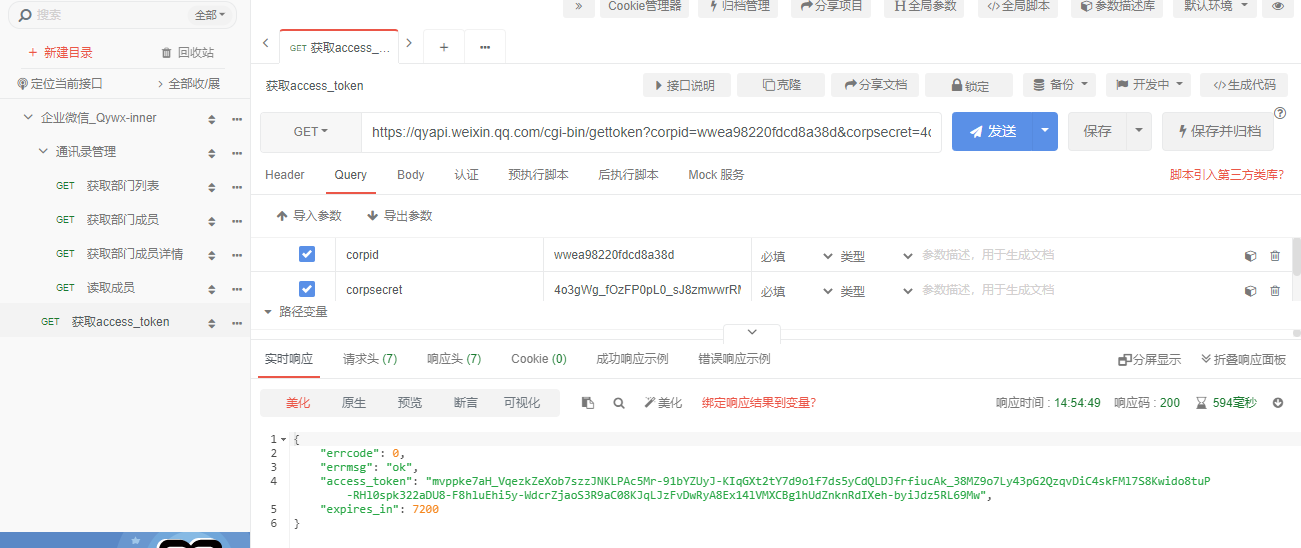Open the dropdown arrow beside 发送
Screen dimensions: 1301x548
pos(1045,132)
